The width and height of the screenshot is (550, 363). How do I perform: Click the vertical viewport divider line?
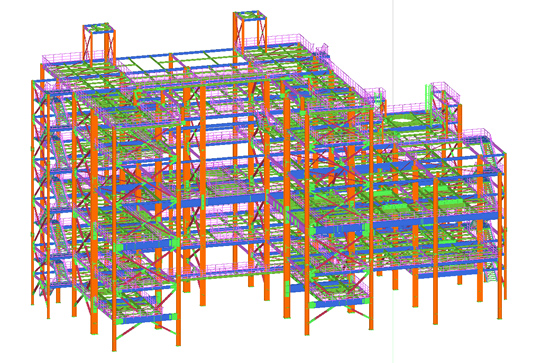[x=393, y=181]
